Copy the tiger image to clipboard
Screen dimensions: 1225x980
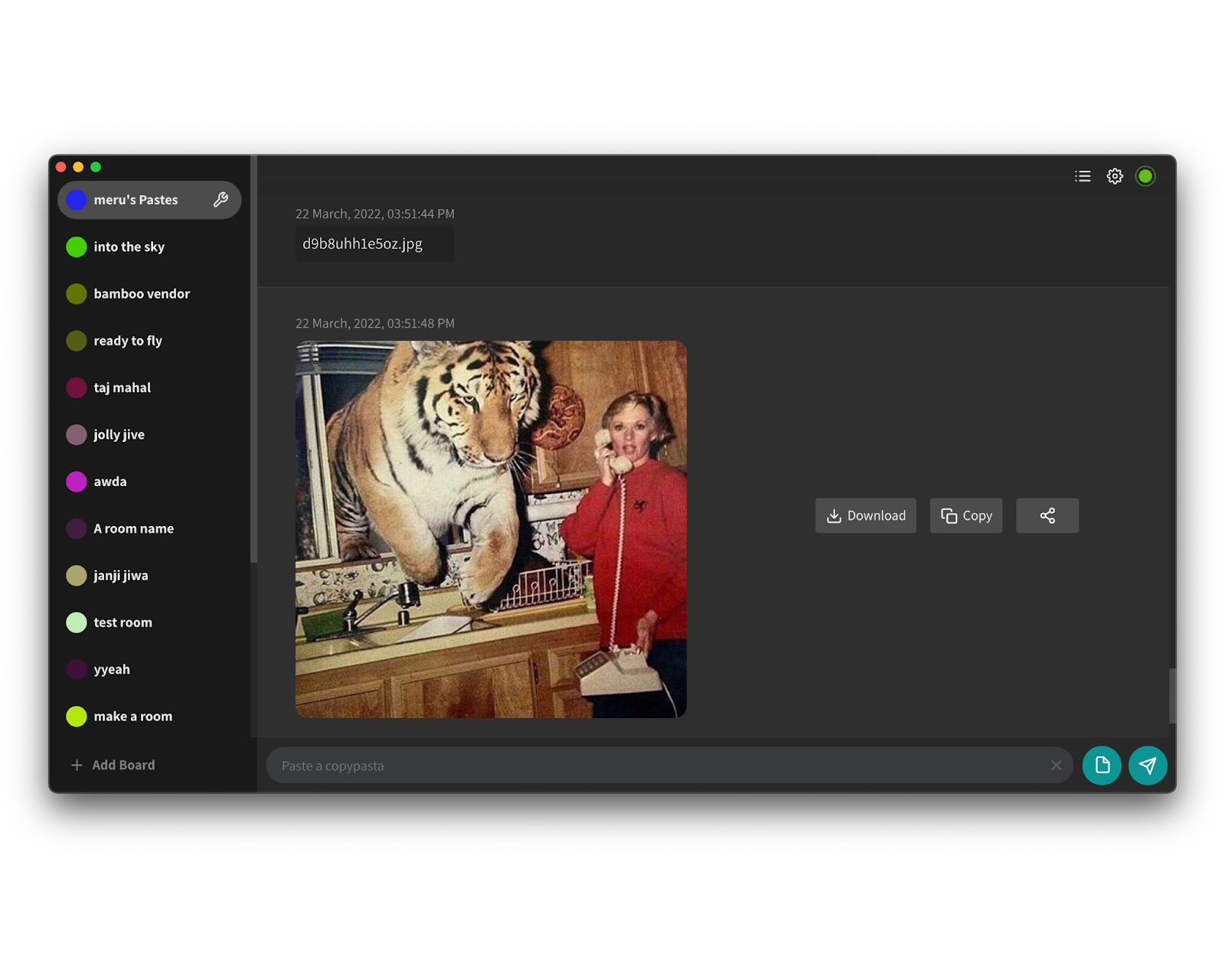965,516
